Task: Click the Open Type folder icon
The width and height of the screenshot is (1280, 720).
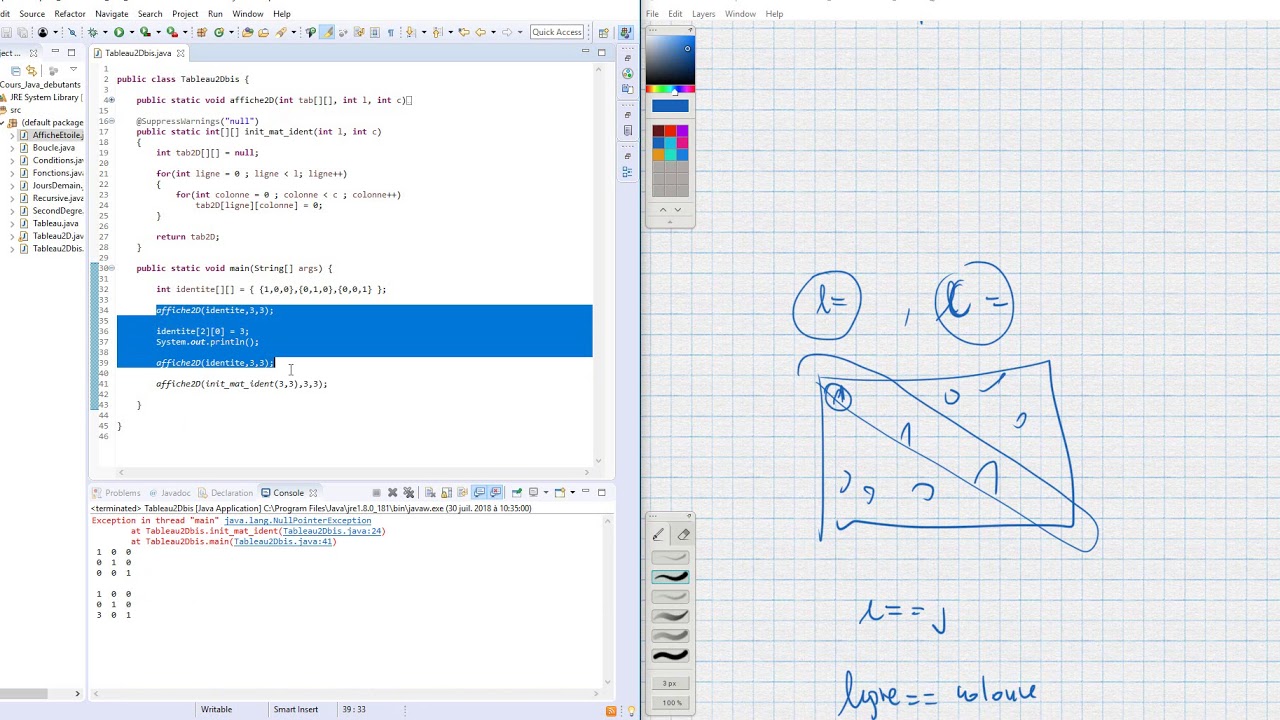Action: 247,32
